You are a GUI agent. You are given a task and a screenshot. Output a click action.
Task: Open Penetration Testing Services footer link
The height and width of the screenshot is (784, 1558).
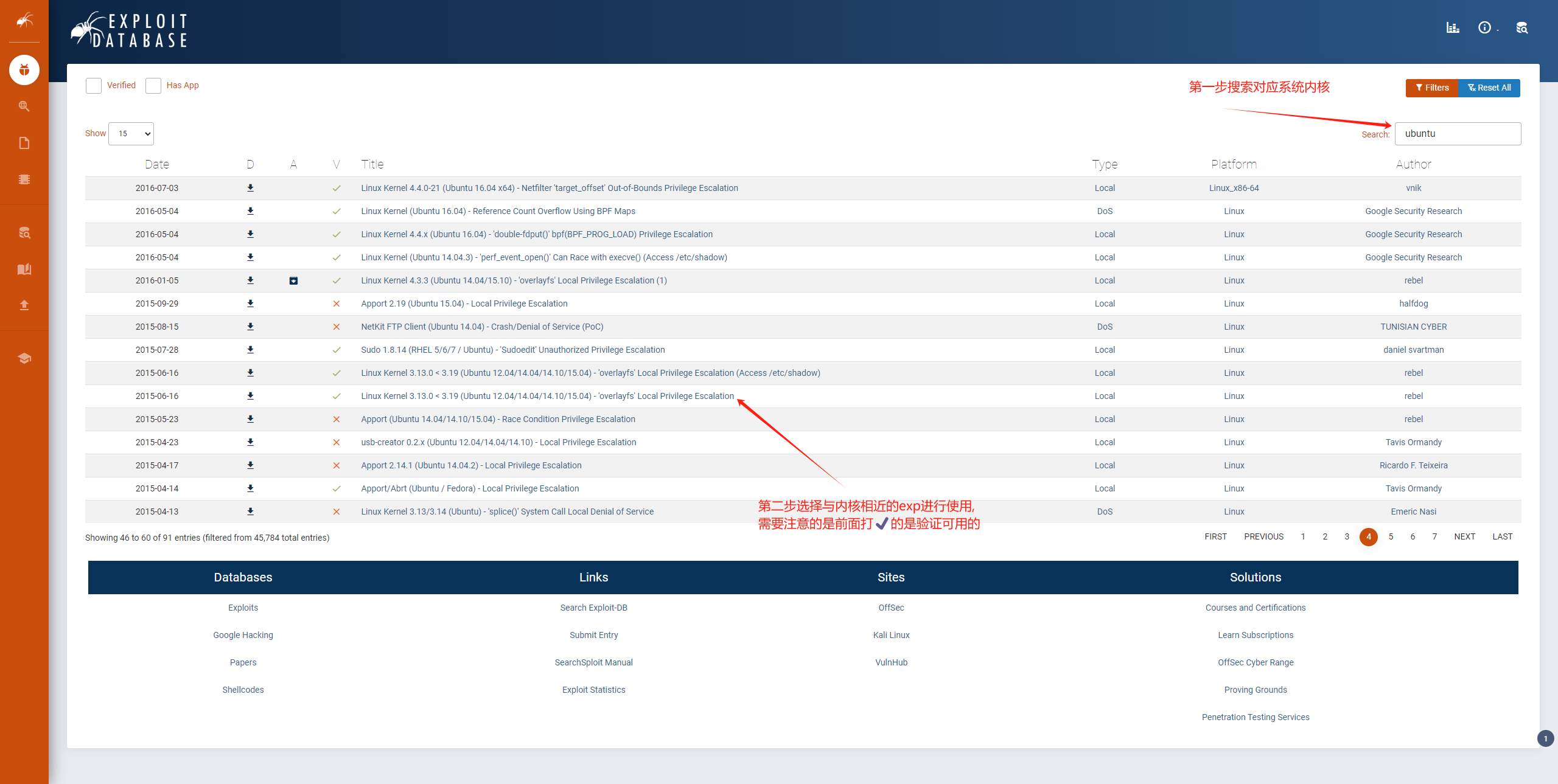(x=1256, y=717)
